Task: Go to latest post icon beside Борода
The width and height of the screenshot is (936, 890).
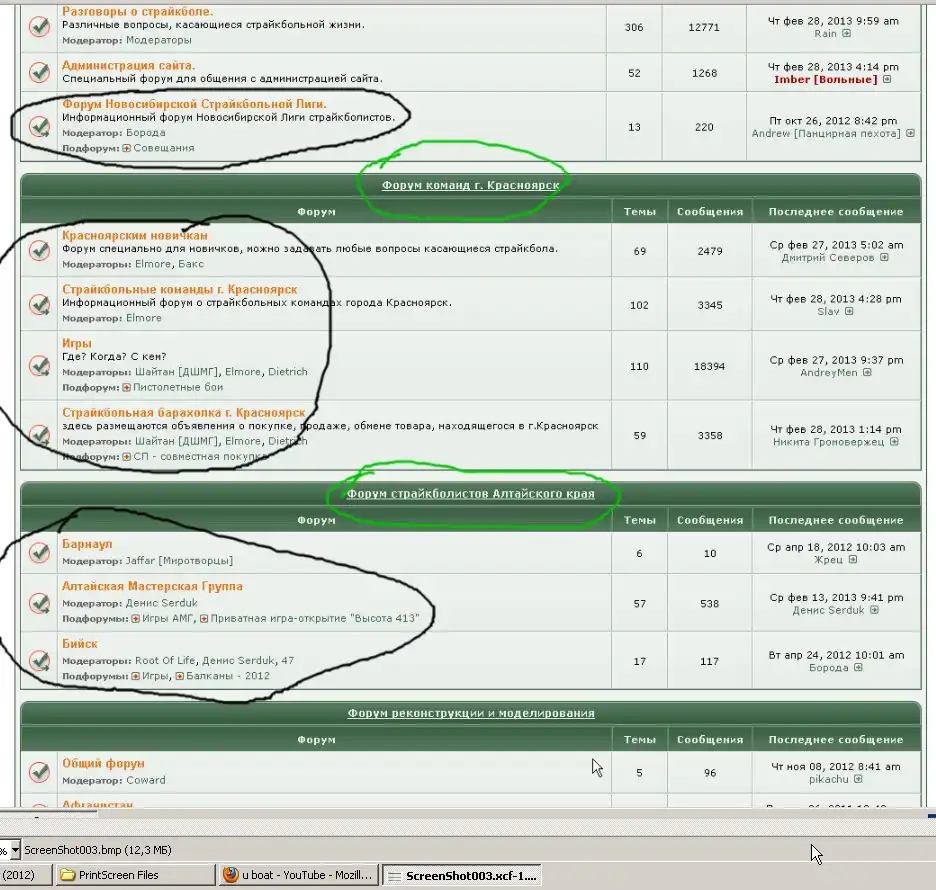Action: tap(857, 668)
